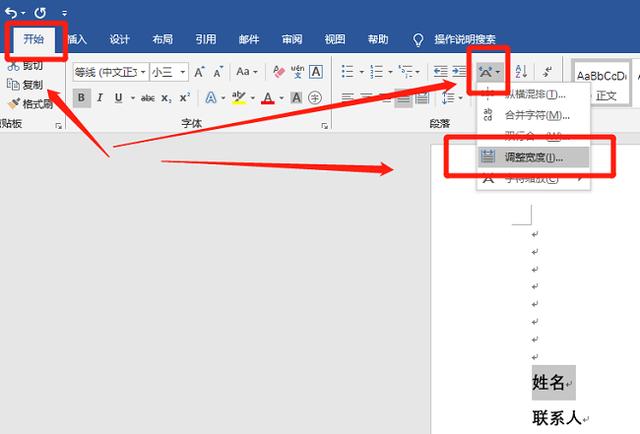Click the clear formatting eraser icon
Image resolution: width=640 pixels, height=434 pixels.
(x=278, y=72)
